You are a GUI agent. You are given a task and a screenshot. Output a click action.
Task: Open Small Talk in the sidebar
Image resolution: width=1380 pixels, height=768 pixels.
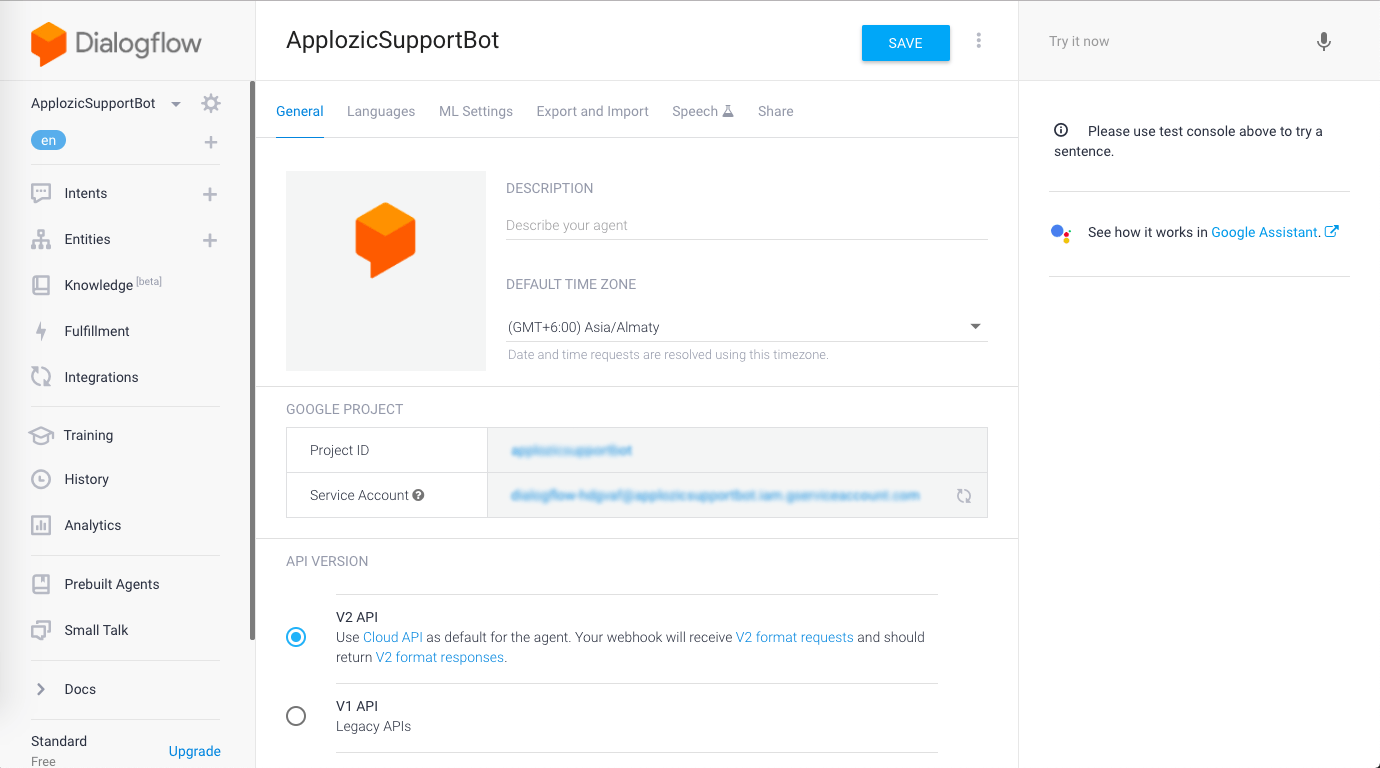pos(96,630)
